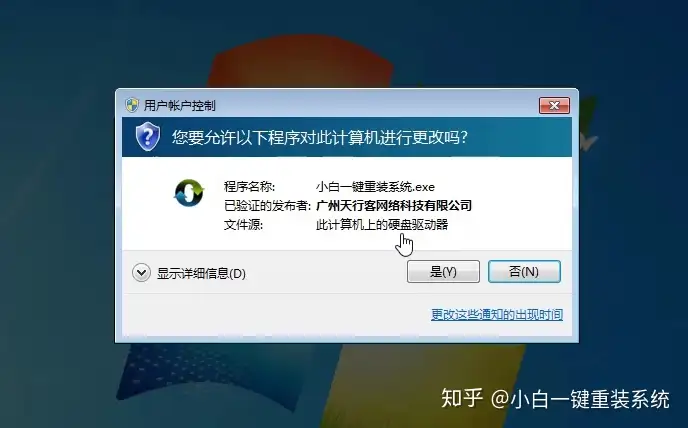Click the 您要允许以下程序 heading banner

pyautogui.click(x=347, y=137)
